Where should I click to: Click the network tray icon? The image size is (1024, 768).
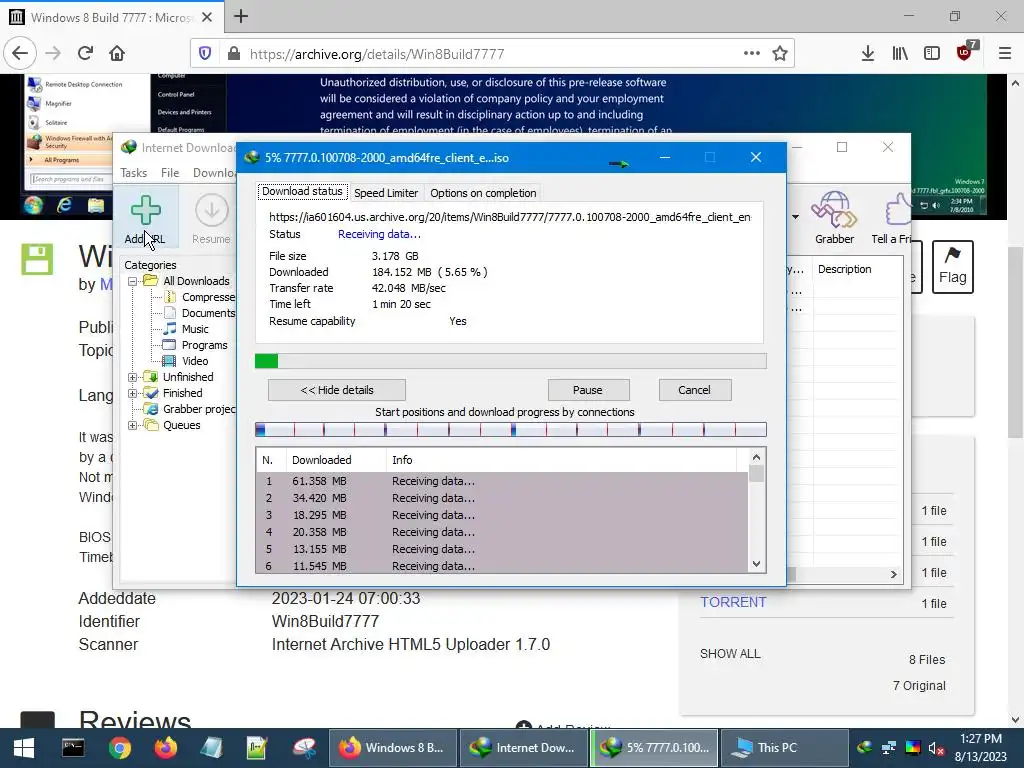pyautogui.click(x=889, y=748)
